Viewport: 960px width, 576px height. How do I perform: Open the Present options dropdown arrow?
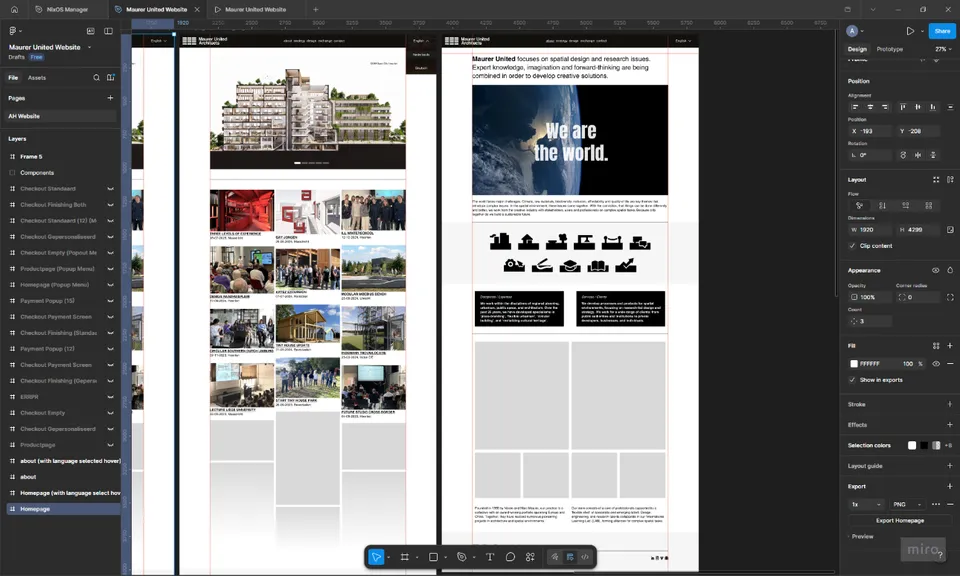pyautogui.click(x=922, y=31)
